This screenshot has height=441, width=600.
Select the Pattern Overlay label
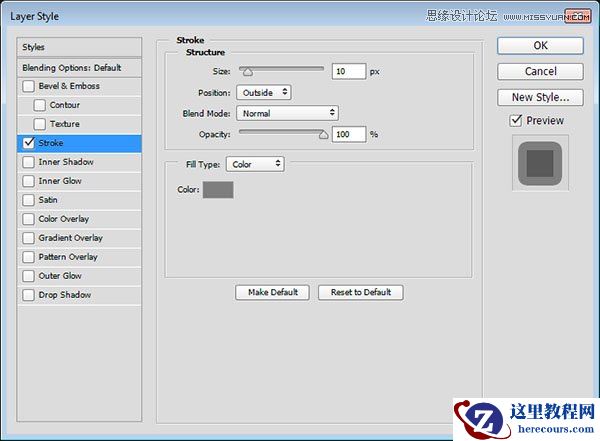pos(68,257)
